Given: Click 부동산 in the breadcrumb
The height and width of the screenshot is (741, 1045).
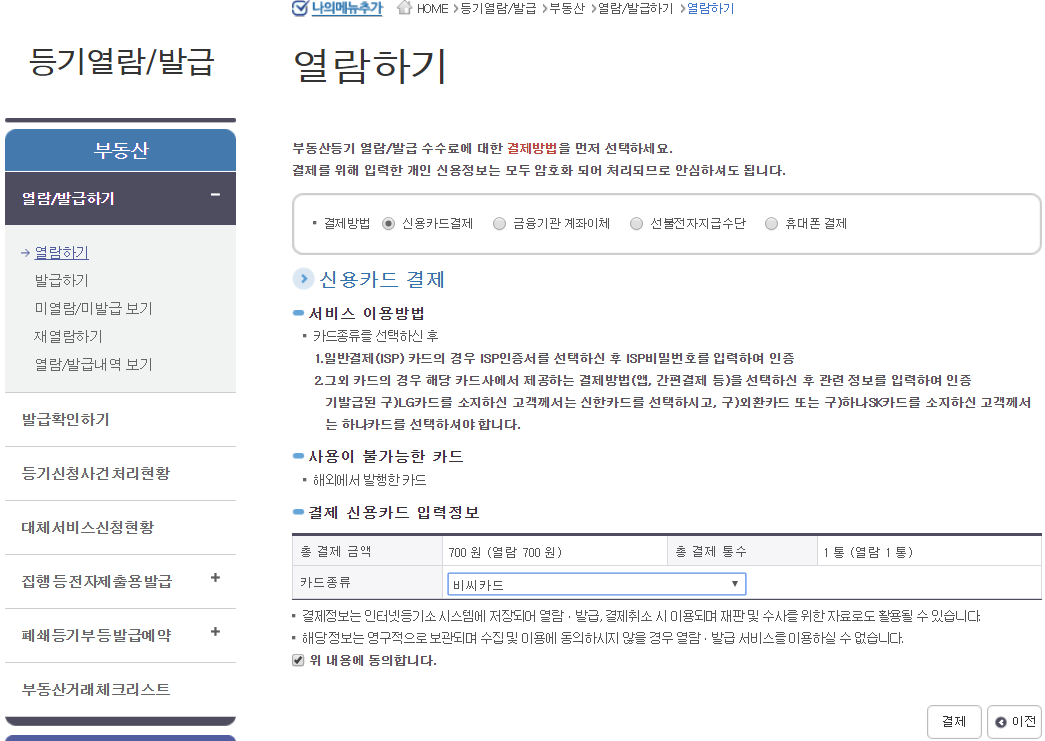Looking at the screenshot, I should [566, 9].
